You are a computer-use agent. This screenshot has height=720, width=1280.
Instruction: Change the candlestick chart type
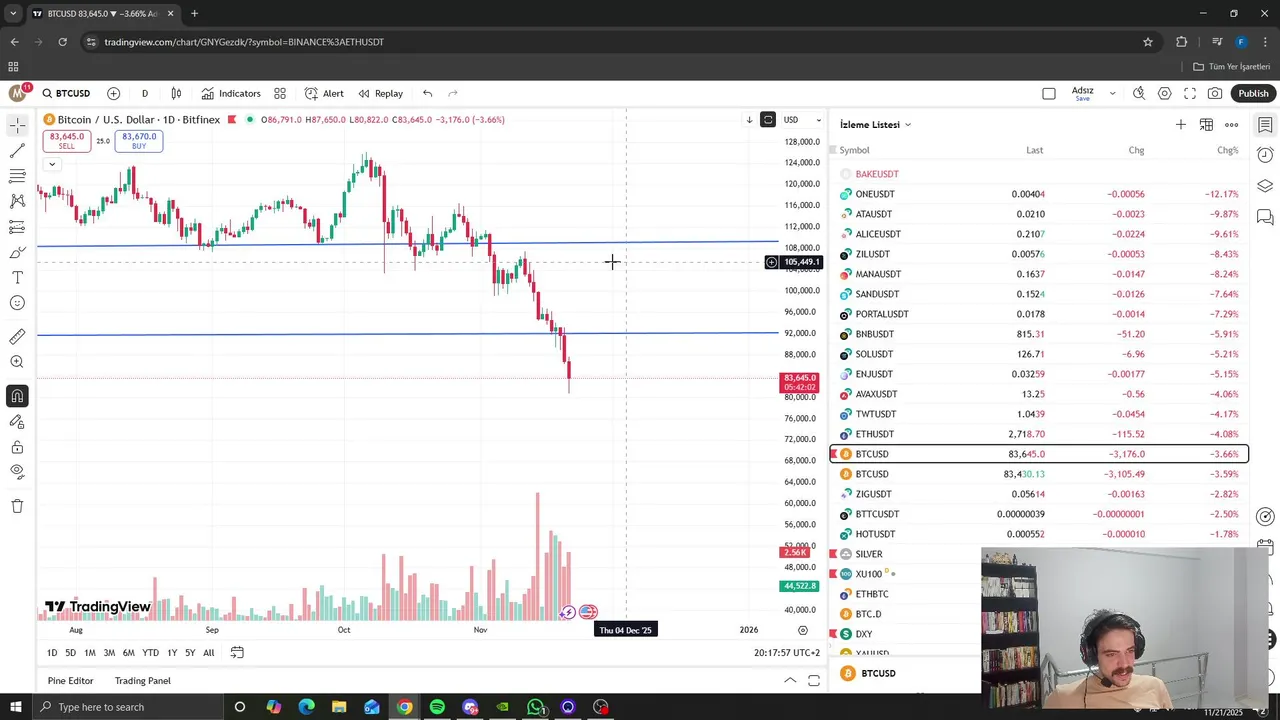[176, 93]
